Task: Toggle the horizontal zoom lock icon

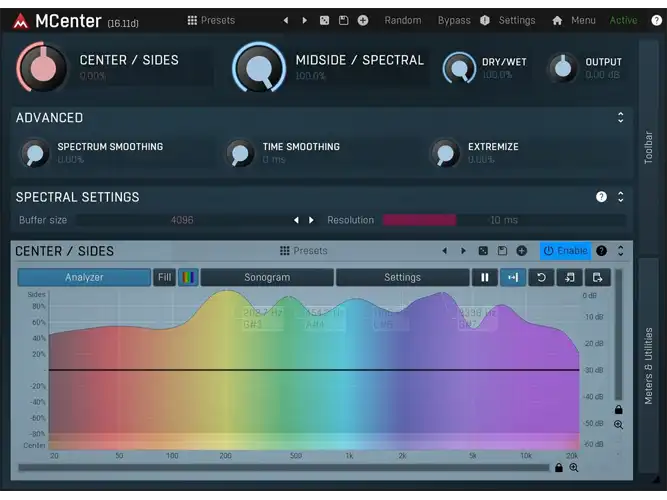Action: coord(559,468)
